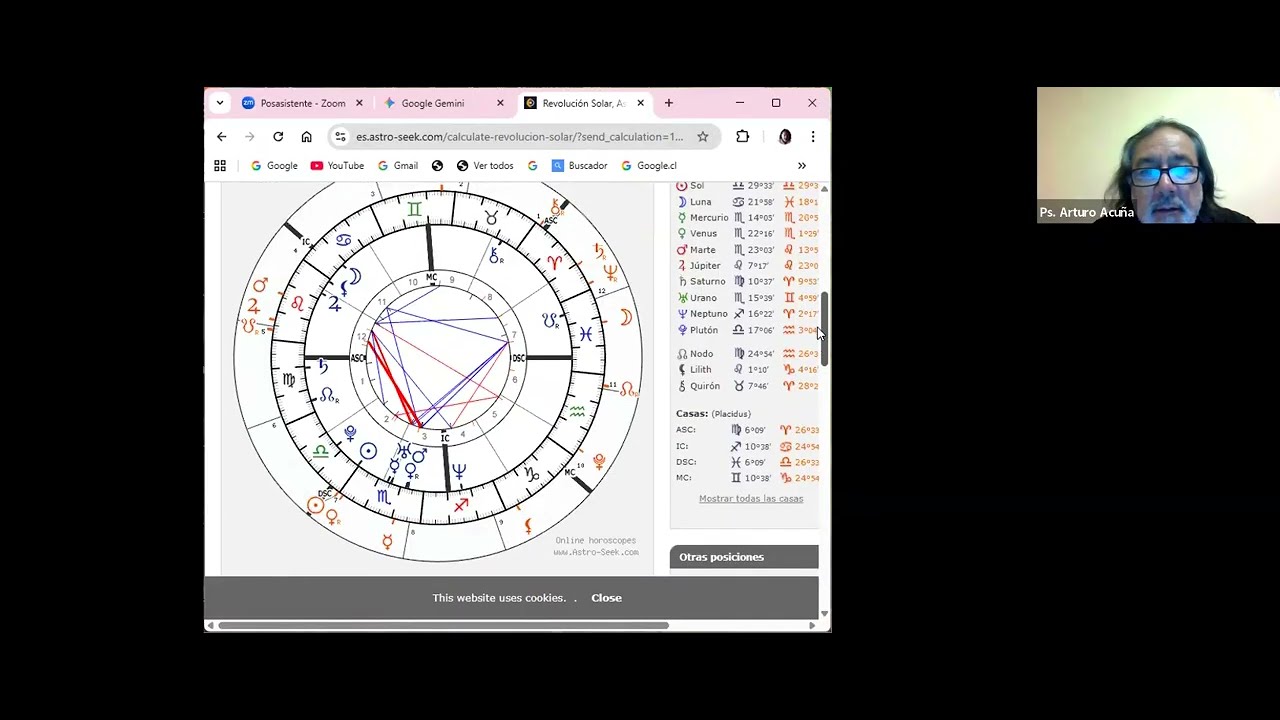Image resolution: width=1280 pixels, height=720 pixels.
Task: Open the Google.cl bookmark
Action: (649, 166)
